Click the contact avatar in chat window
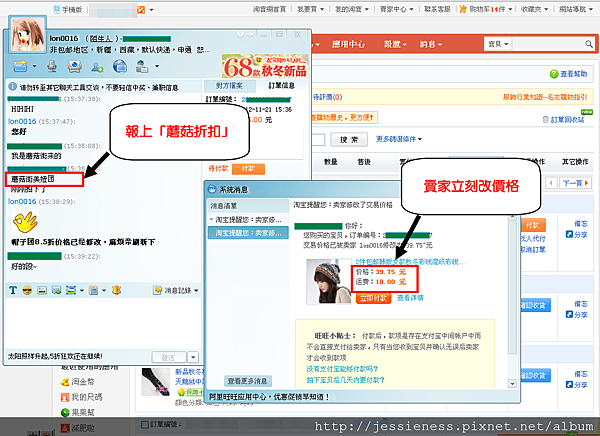 (28, 35)
